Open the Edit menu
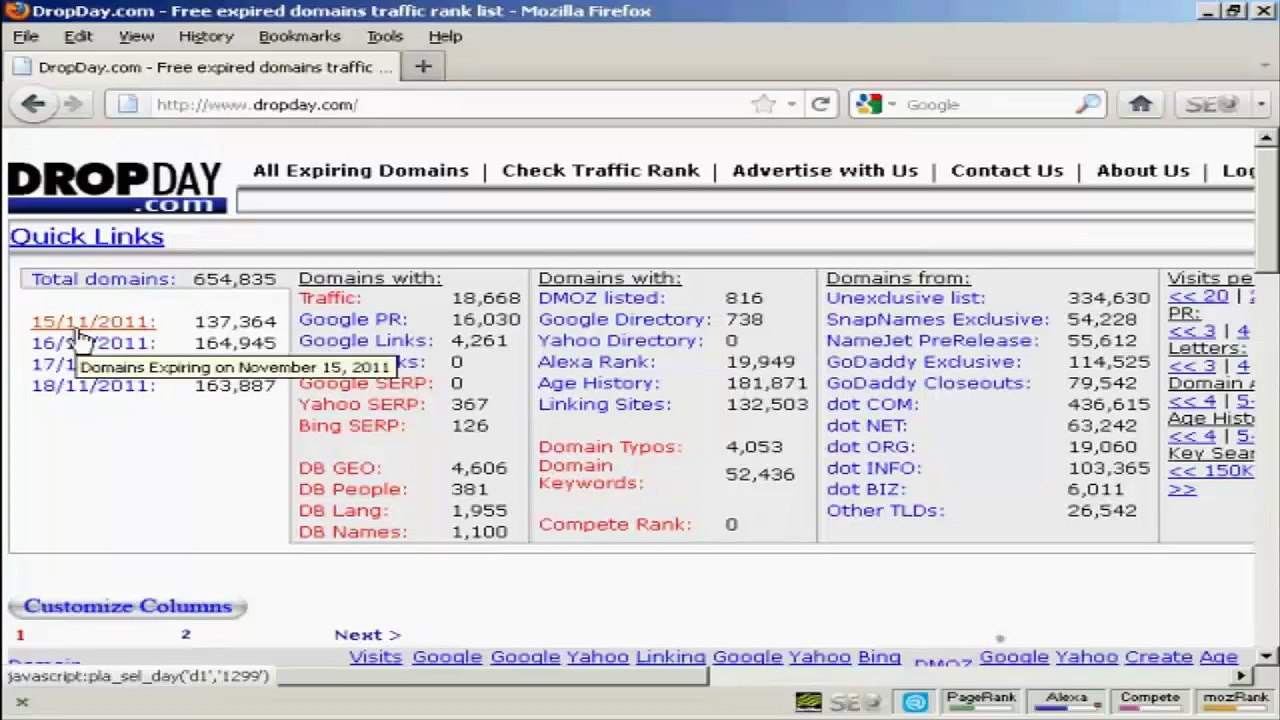Viewport: 1280px width, 720px height. point(78,36)
